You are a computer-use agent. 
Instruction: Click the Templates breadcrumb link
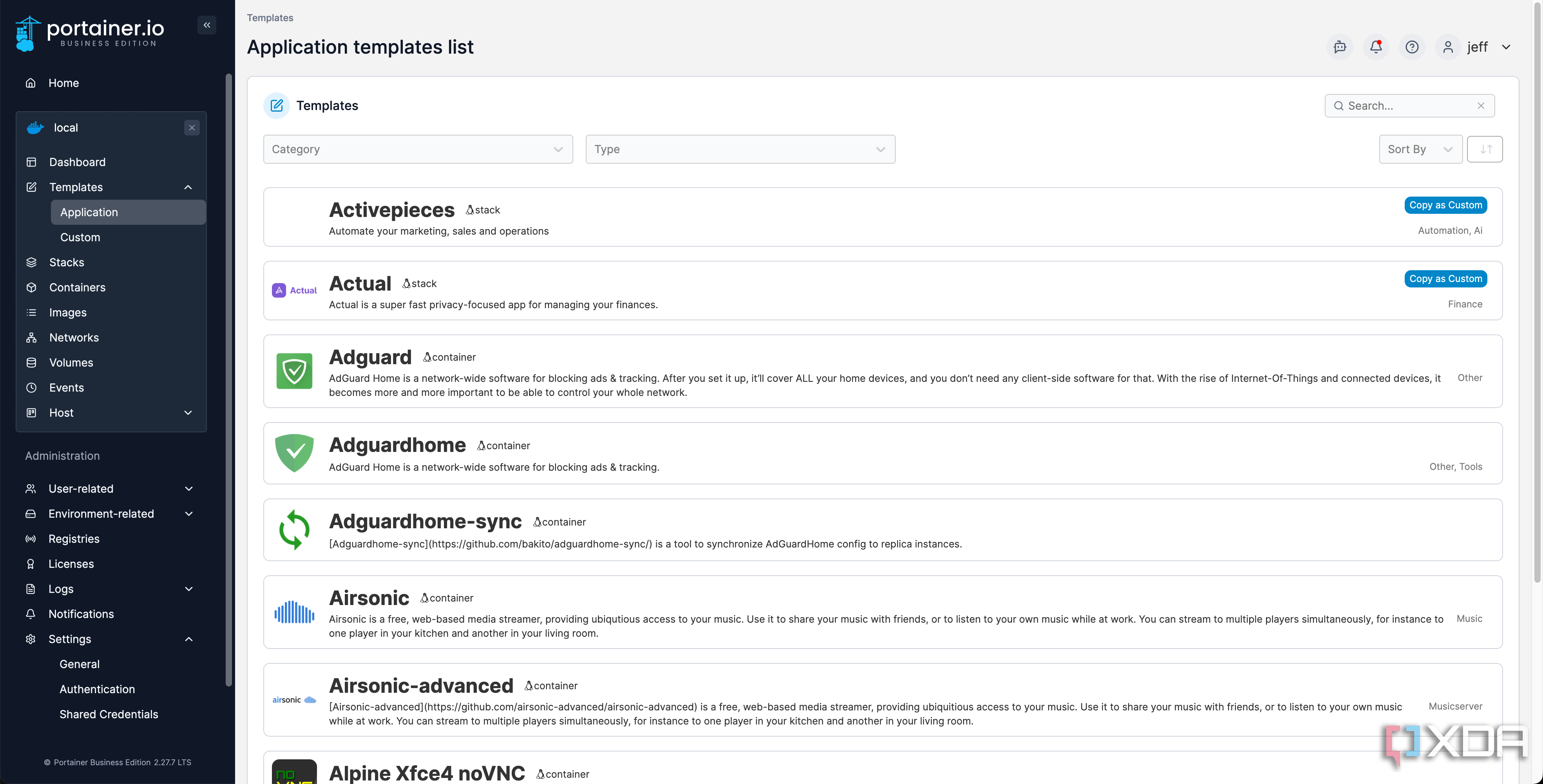(x=270, y=18)
